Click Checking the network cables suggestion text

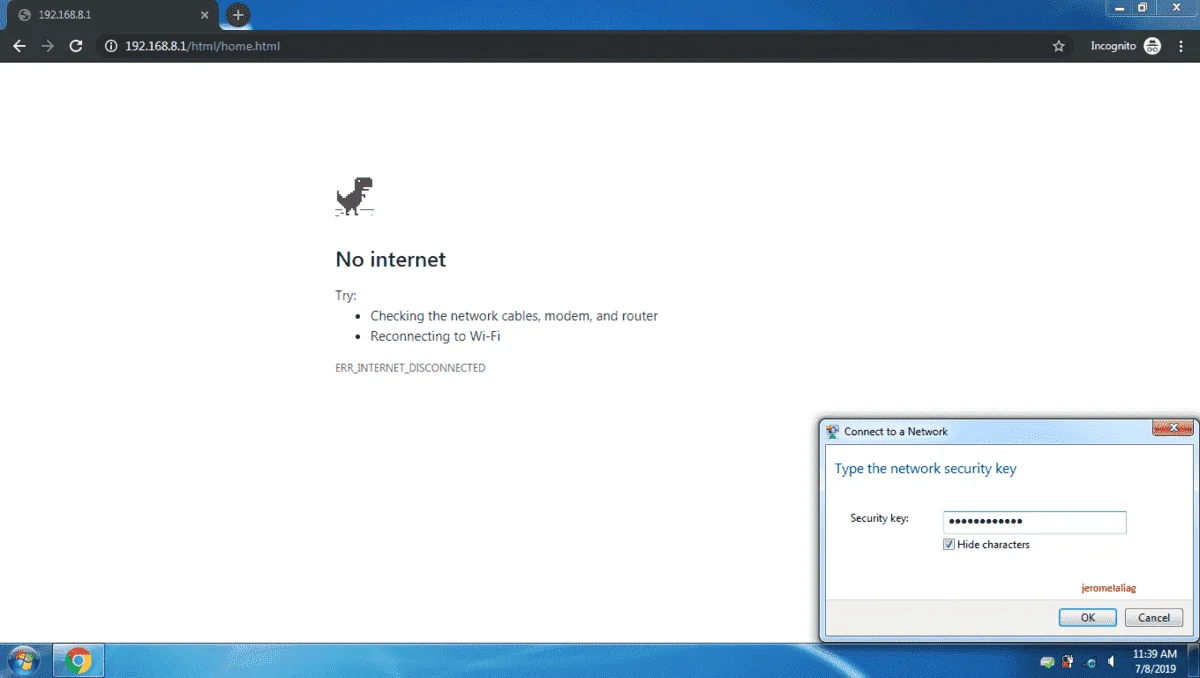pyautogui.click(x=514, y=316)
